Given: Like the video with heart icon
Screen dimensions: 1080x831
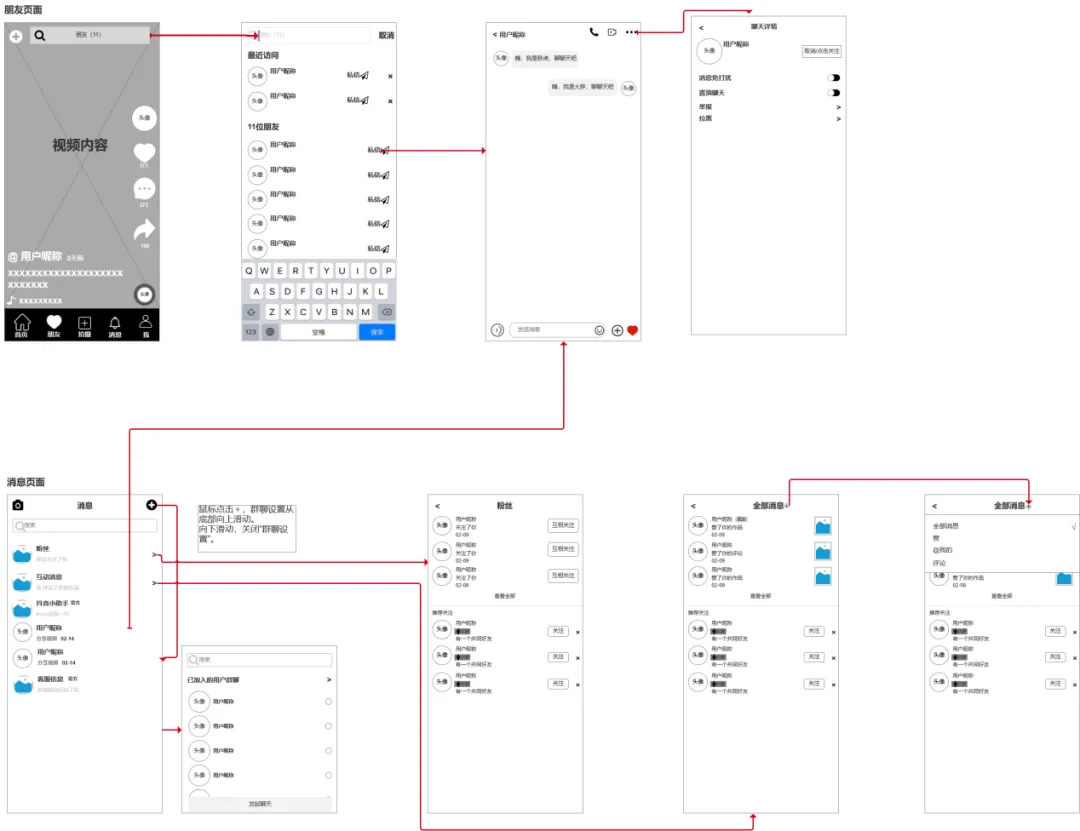Looking at the screenshot, I should (144, 152).
